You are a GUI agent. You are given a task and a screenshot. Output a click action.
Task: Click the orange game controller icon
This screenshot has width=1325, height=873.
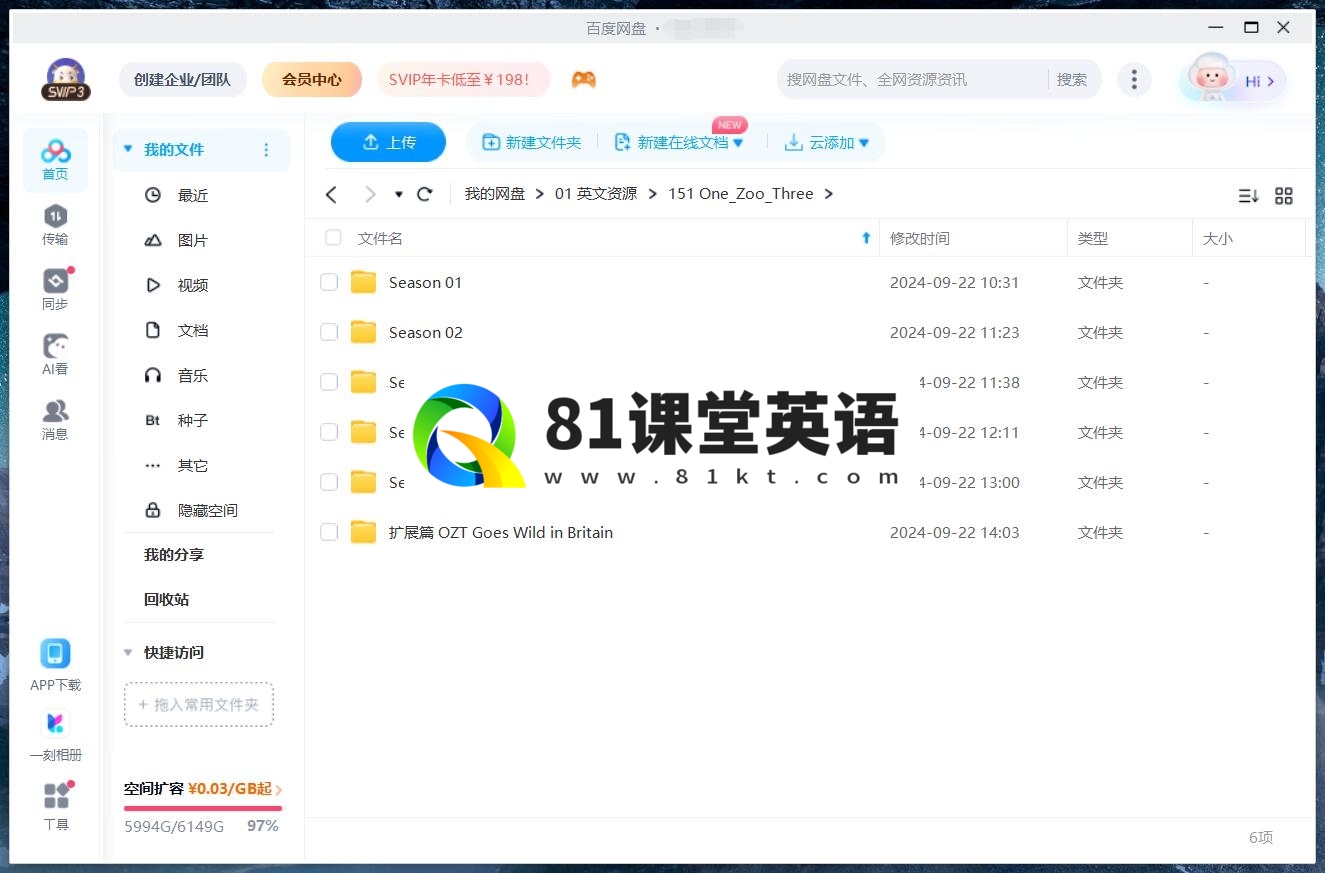584,80
